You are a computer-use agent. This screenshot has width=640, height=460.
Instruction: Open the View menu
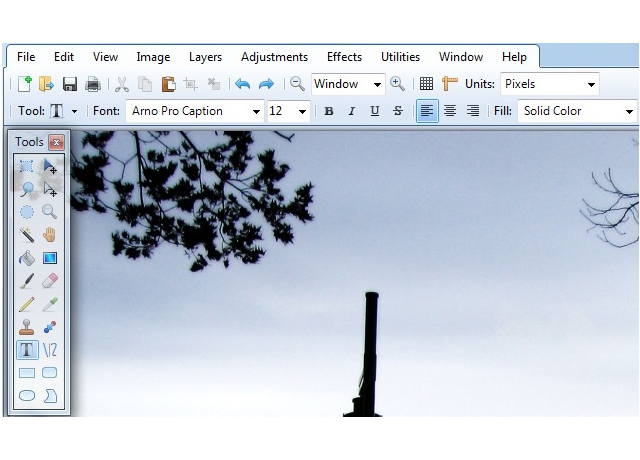tap(105, 57)
